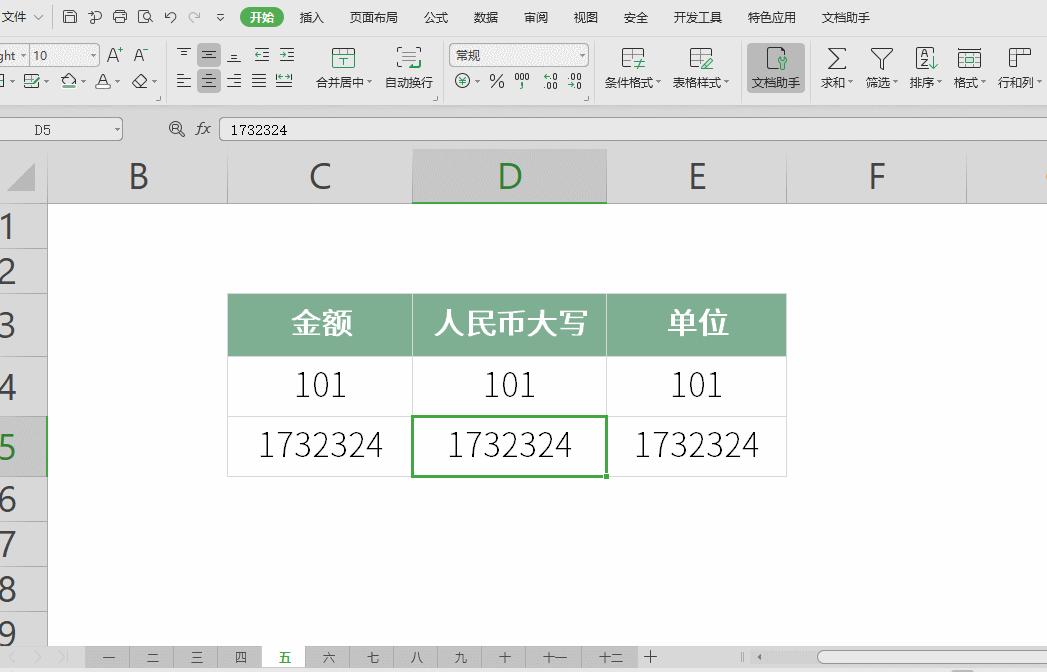Toggle 自动换行 text wrapping
This screenshot has width=1047, height=672.
tap(408, 67)
